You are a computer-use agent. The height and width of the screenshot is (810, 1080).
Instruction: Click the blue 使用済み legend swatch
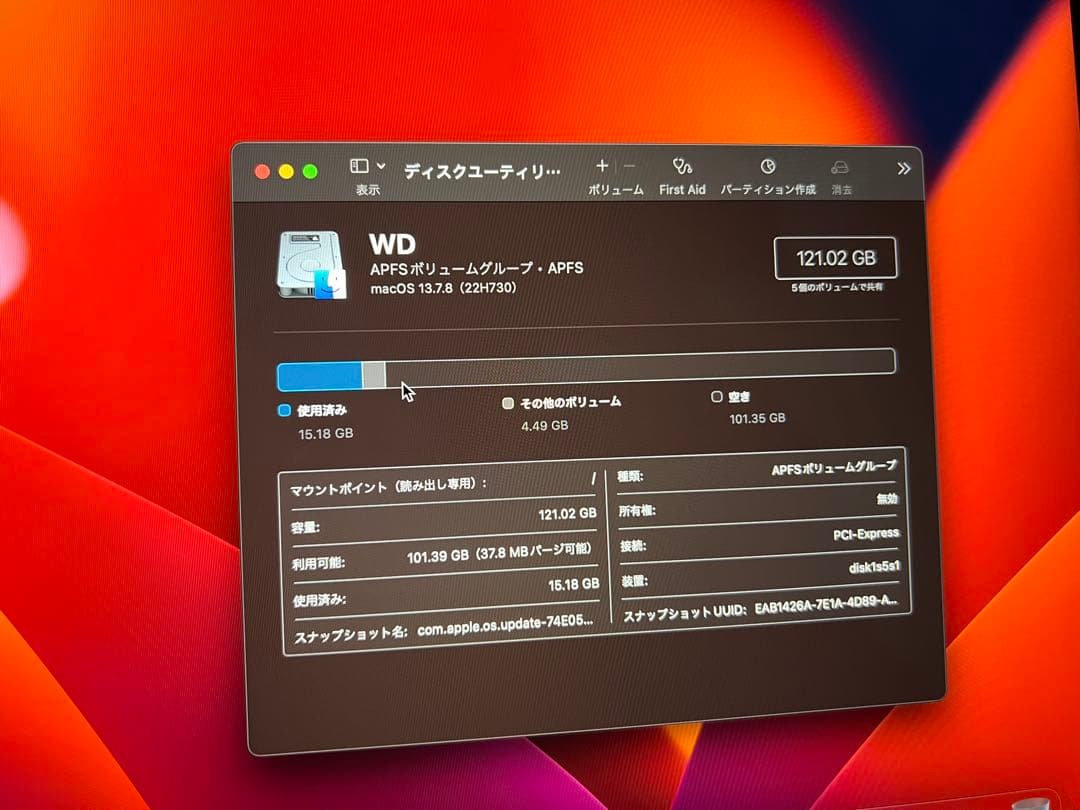(x=284, y=411)
